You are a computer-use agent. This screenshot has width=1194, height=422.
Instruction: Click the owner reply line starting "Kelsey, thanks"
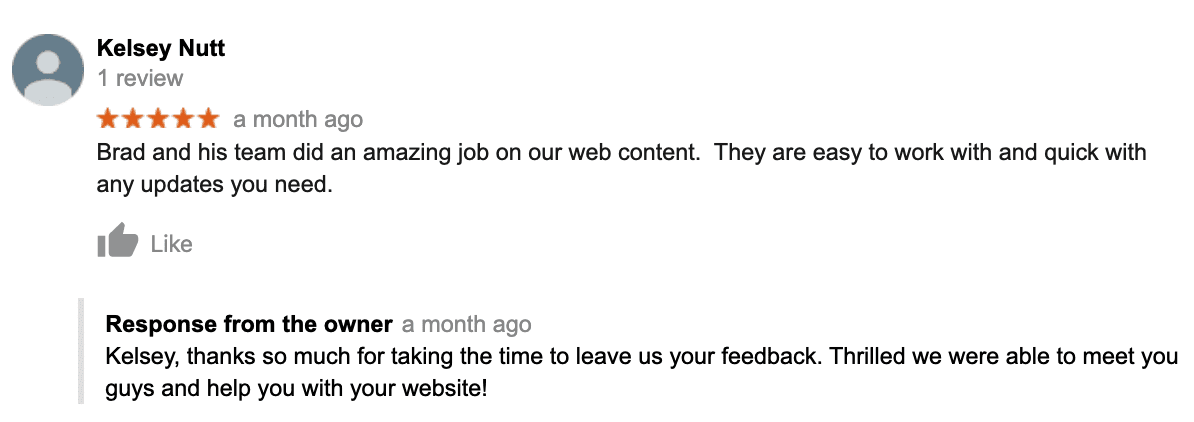pyautogui.click(x=641, y=356)
